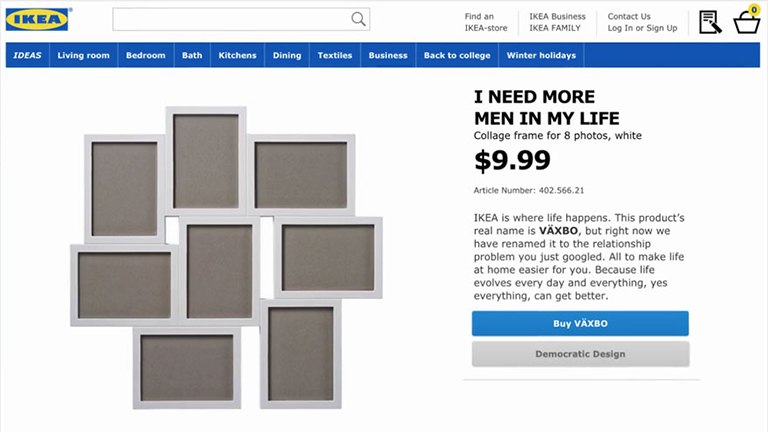Open the Textiles category

tap(335, 56)
